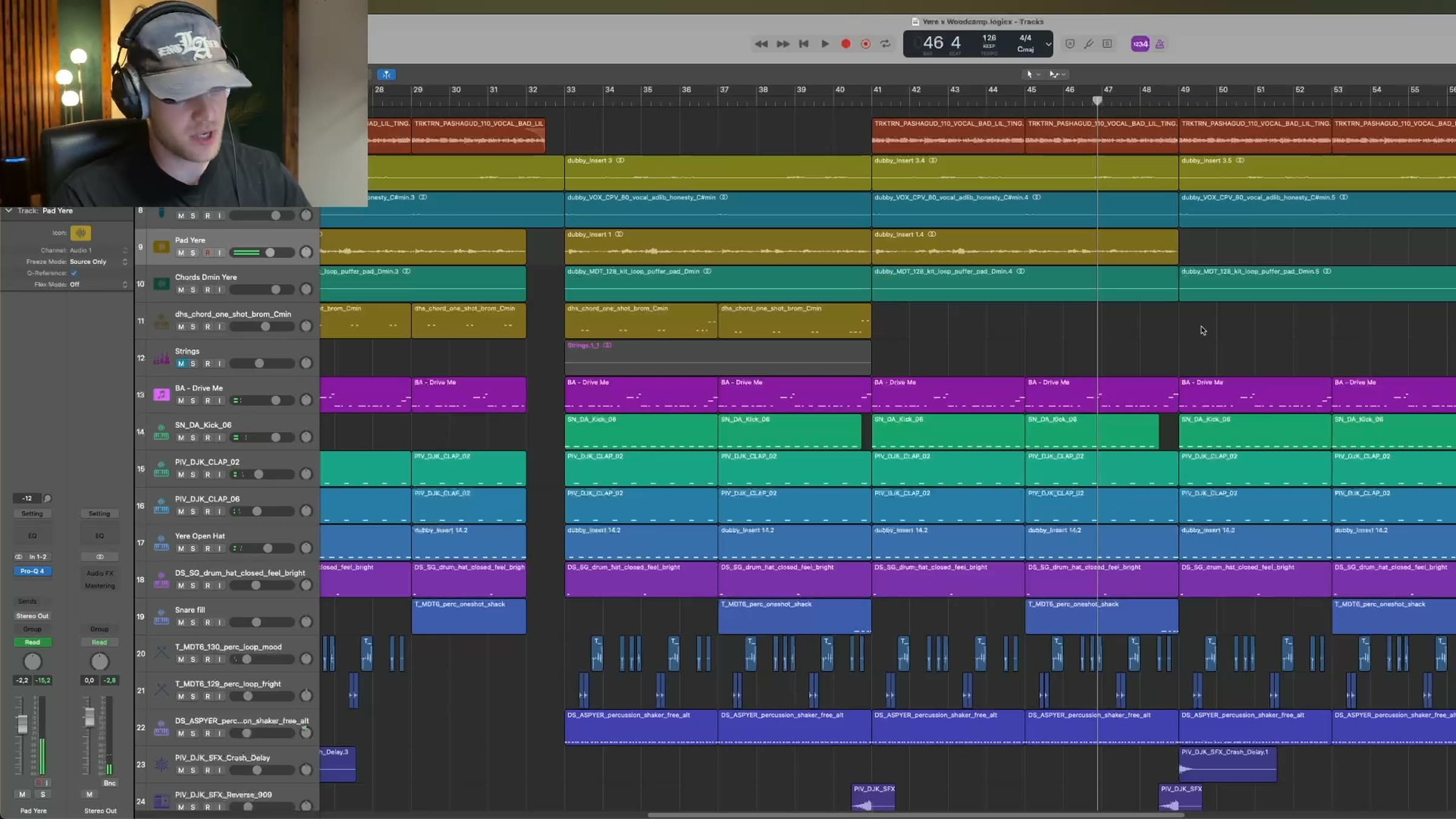The image size is (1456, 819).
Task: Click the 4/4 time signature in the LCD
Action: click(1025, 38)
